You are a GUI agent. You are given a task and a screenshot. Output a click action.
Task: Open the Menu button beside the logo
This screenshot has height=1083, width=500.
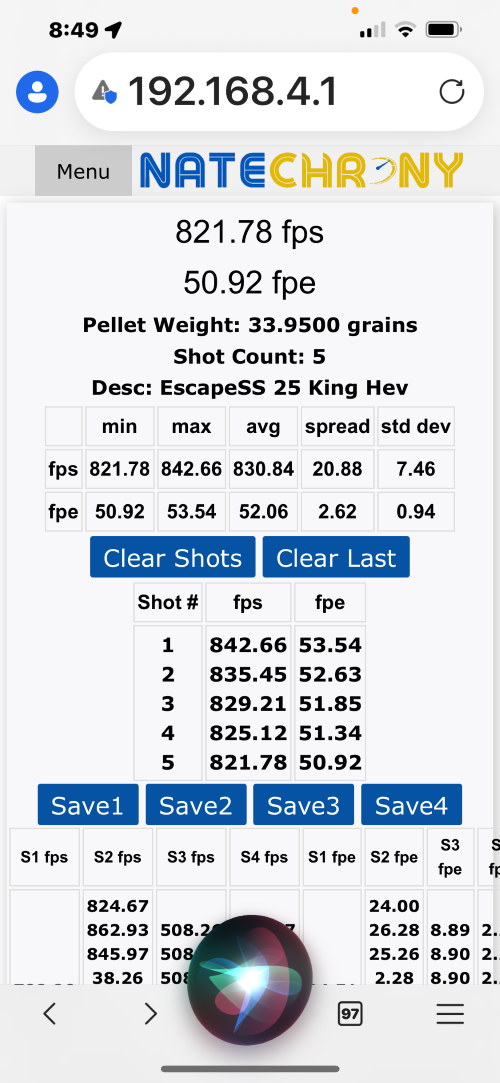[x=84, y=171]
